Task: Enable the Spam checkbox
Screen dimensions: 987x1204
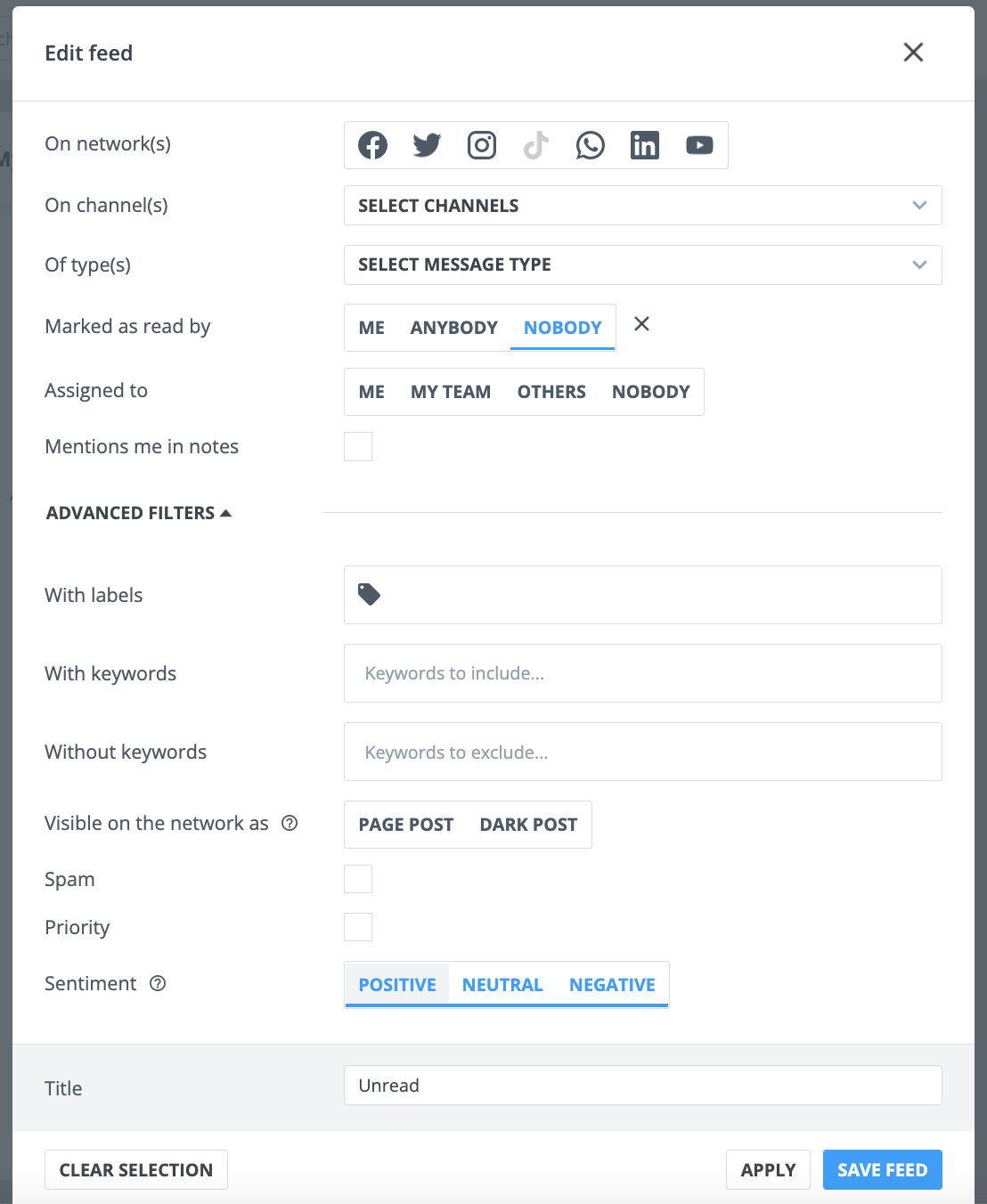Action: (x=358, y=879)
